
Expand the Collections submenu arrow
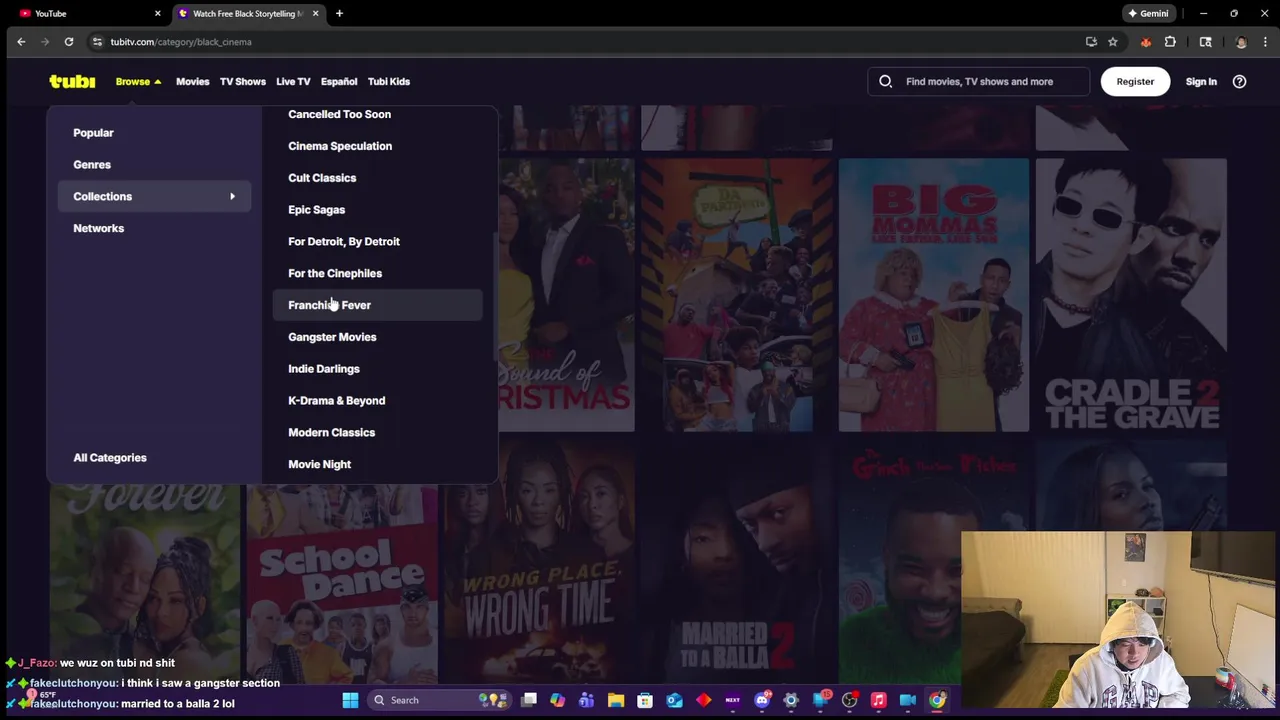232,197
